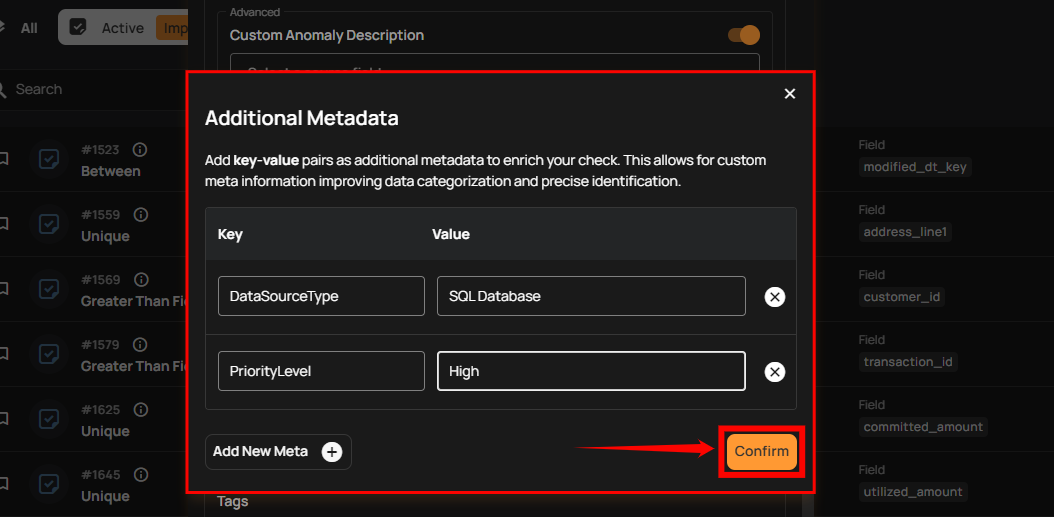Confirm the additional metadata
The height and width of the screenshot is (517, 1054).
tap(761, 451)
